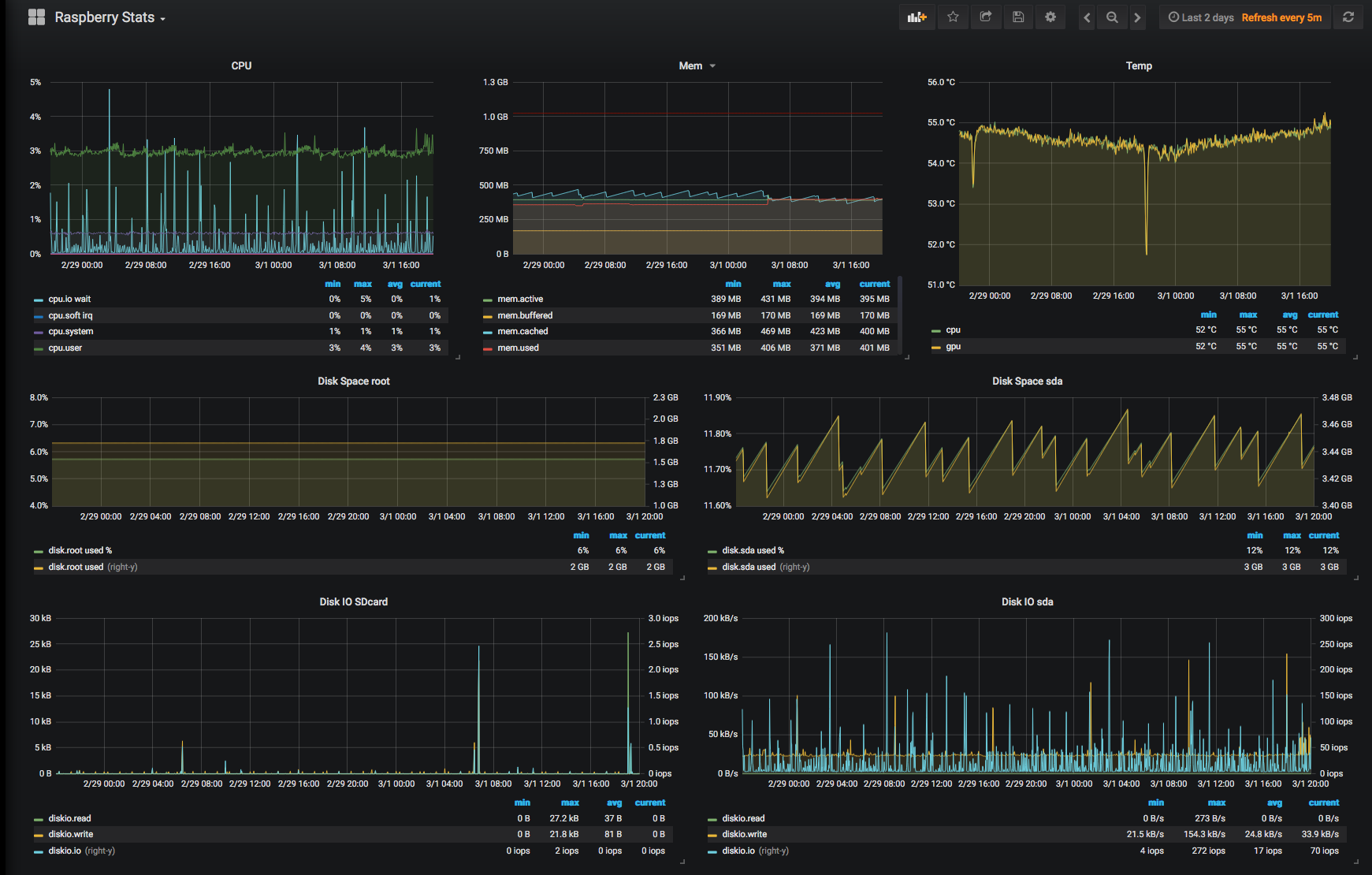
Task: Click the CPU panel title
Action: point(241,66)
